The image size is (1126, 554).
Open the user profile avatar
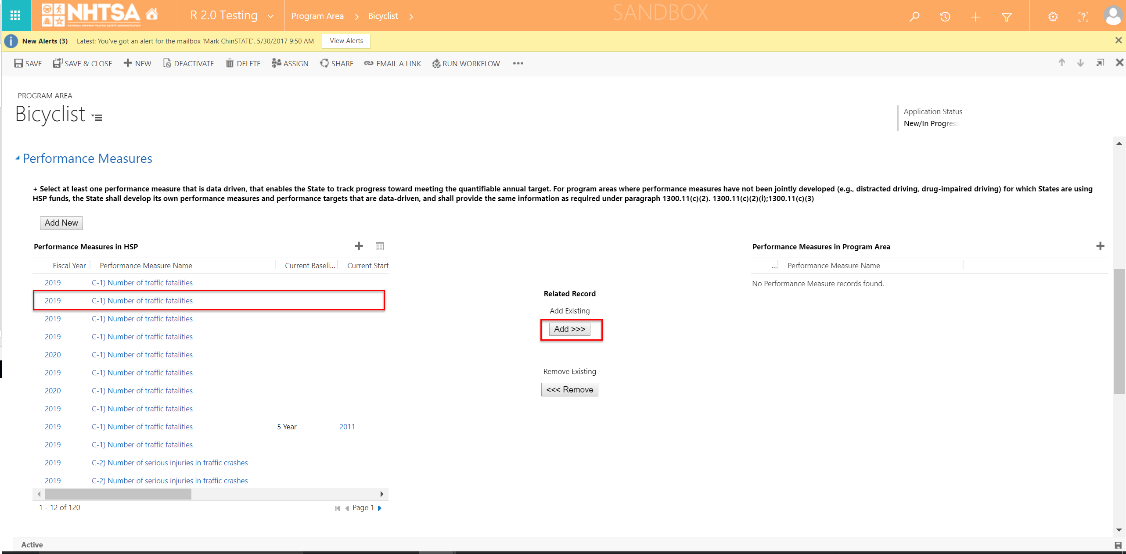pyautogui.click(x=1113, y=16)
